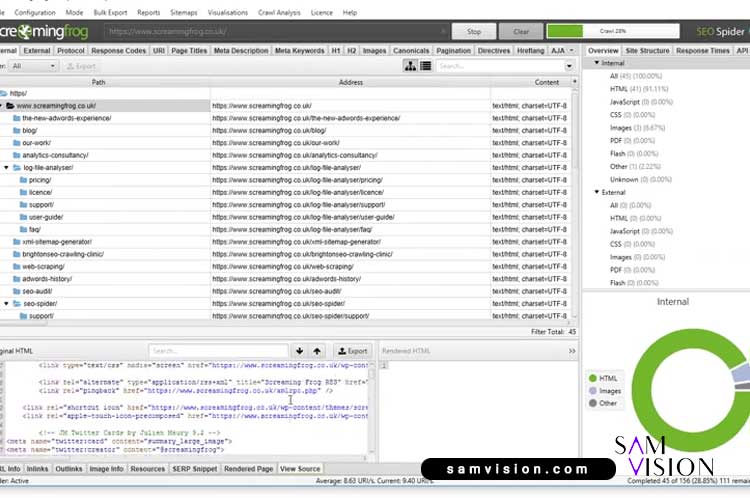Switch to the H1 tab
This screenshot has height=500, width=750.
click(x=336, y=51)
